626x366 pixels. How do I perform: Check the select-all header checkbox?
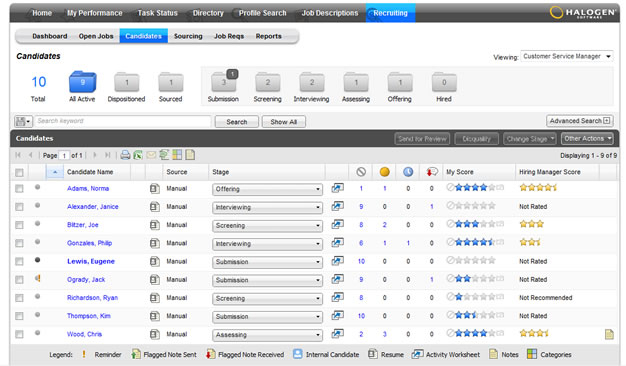click(19, 172)
